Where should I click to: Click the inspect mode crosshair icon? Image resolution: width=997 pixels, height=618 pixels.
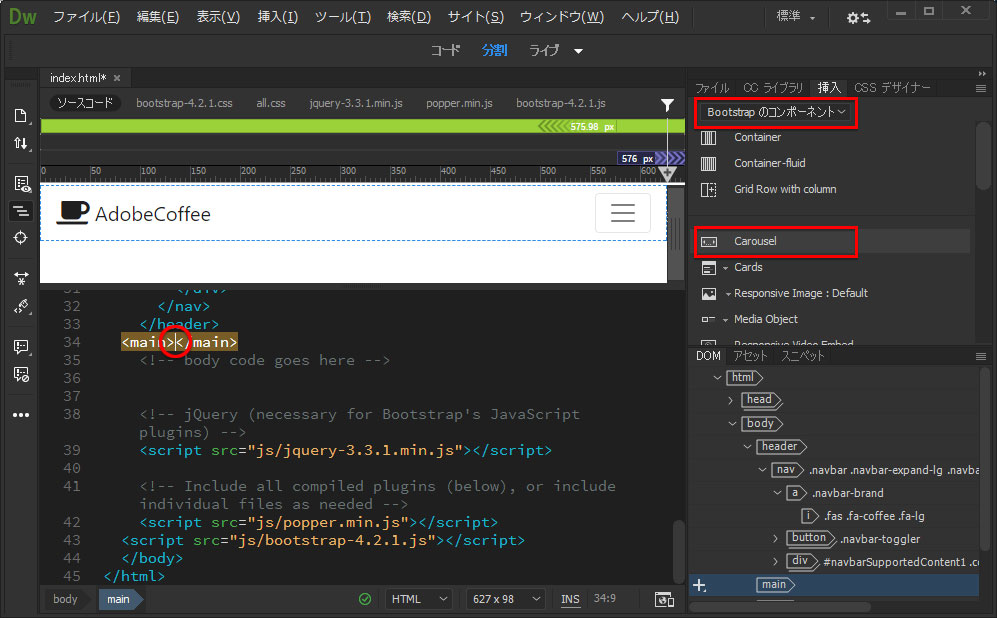pos(21,237)
